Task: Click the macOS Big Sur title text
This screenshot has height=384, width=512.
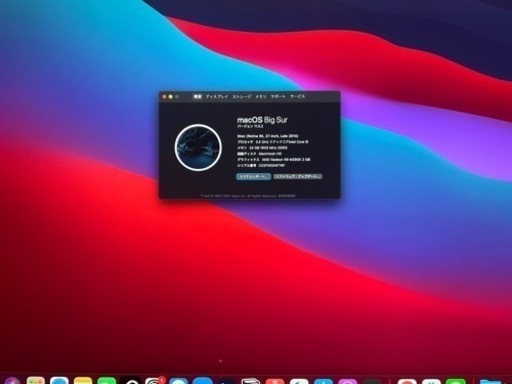Action: point(262,120)
